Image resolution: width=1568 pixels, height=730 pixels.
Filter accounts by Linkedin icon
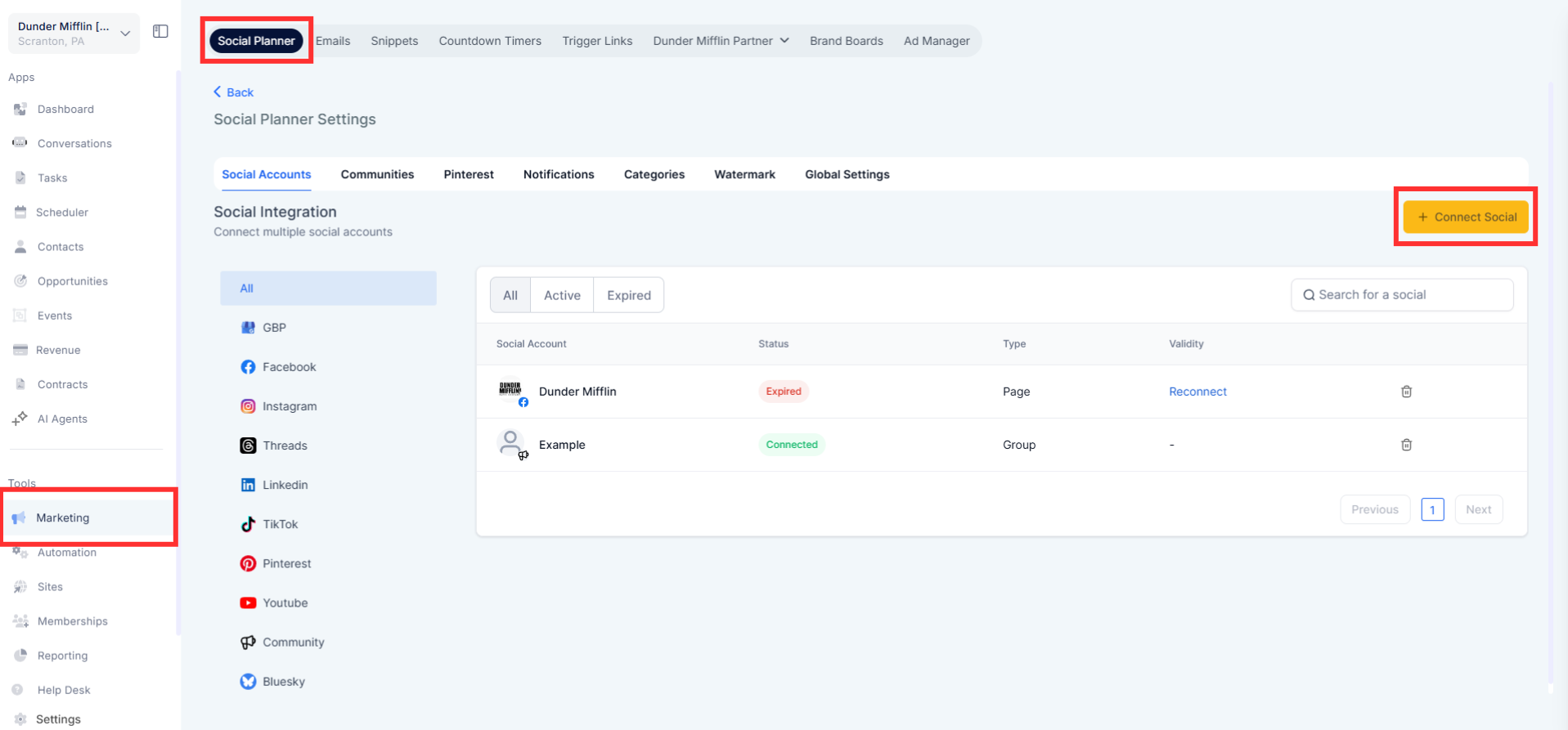click(248, 485)
